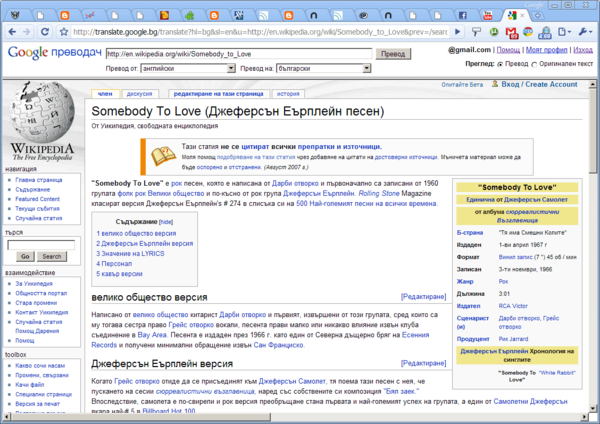Open the Рик Jarrard producer link
The image size is (600, 424).
[513, 339]
